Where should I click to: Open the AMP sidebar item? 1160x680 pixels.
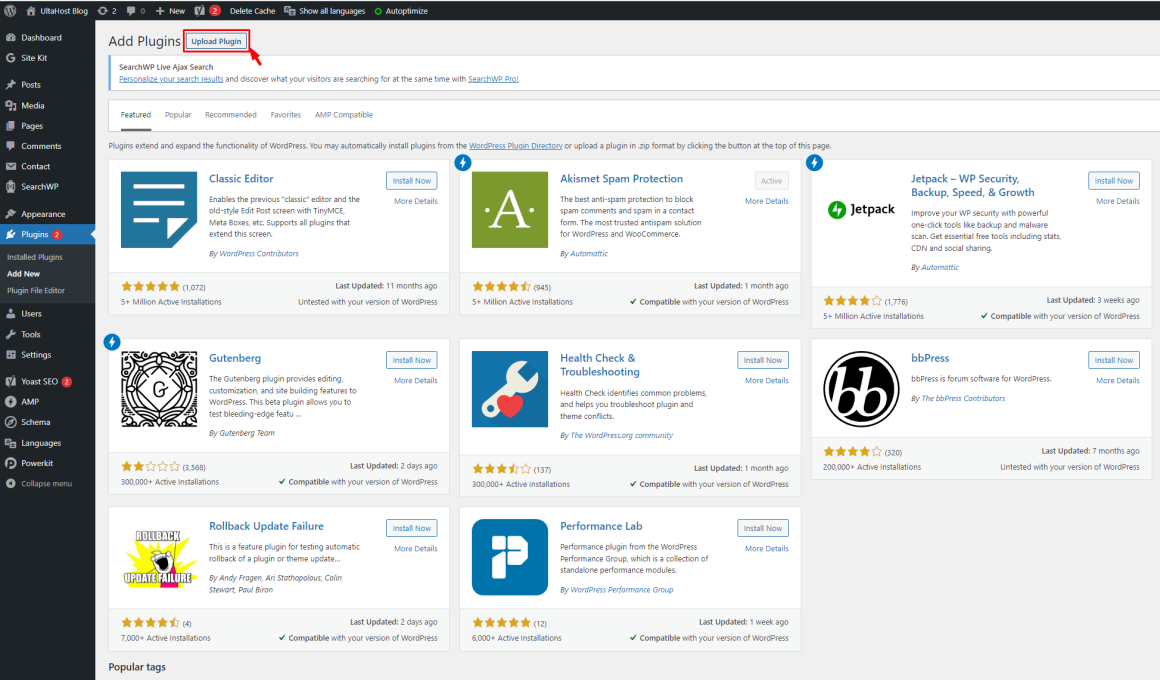tap(31, 401)
